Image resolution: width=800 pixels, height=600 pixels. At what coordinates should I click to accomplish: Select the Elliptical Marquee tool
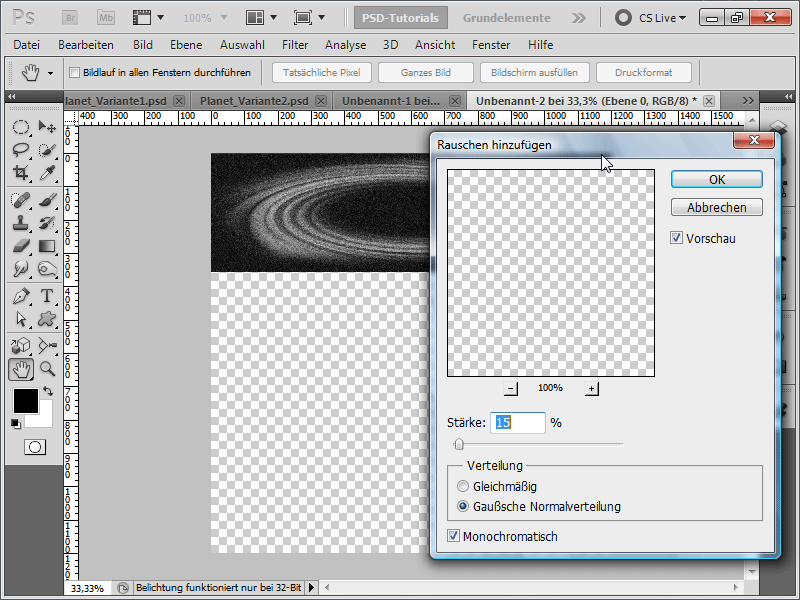(20, 127)
